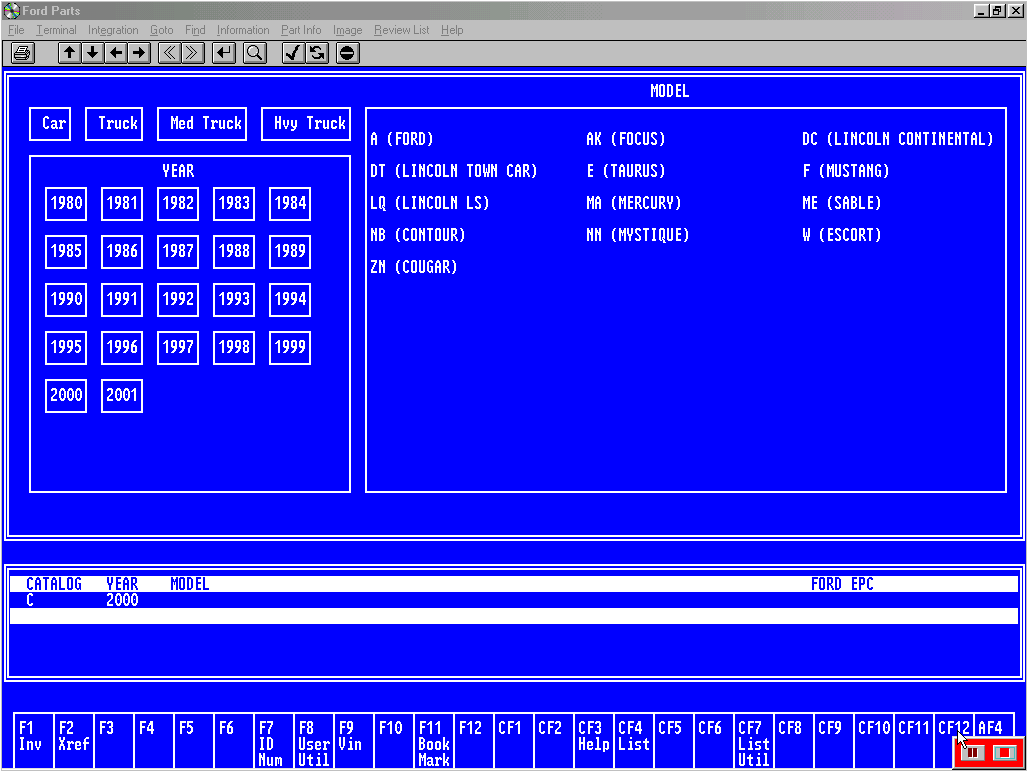
Task: Choose year 1984
Action: coord(290,203)
